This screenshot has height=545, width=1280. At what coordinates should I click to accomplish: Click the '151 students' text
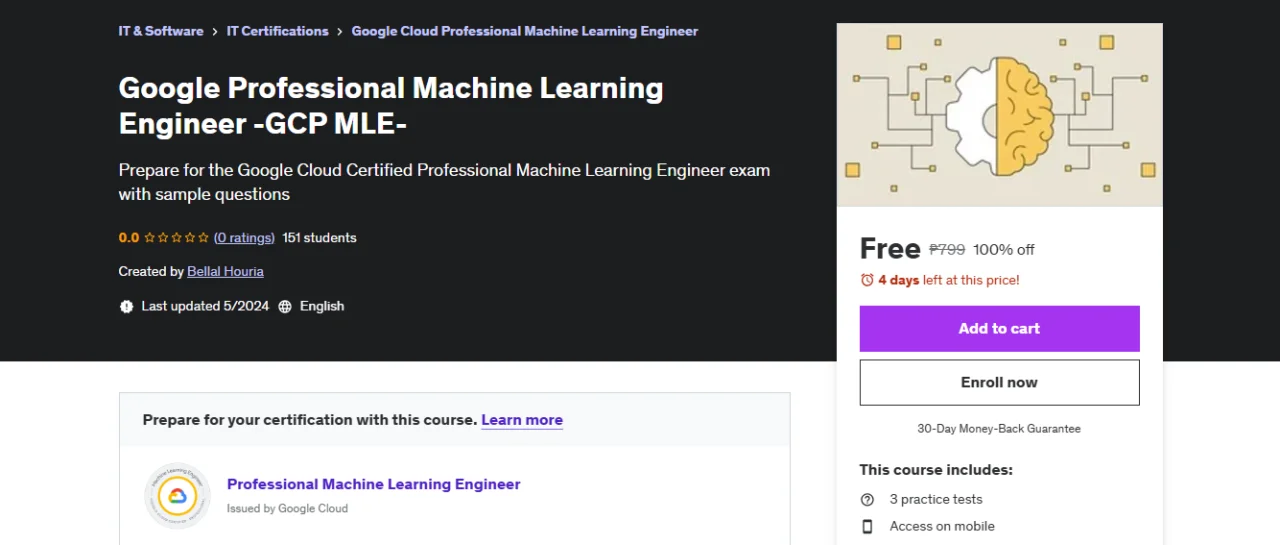[319, 238]
